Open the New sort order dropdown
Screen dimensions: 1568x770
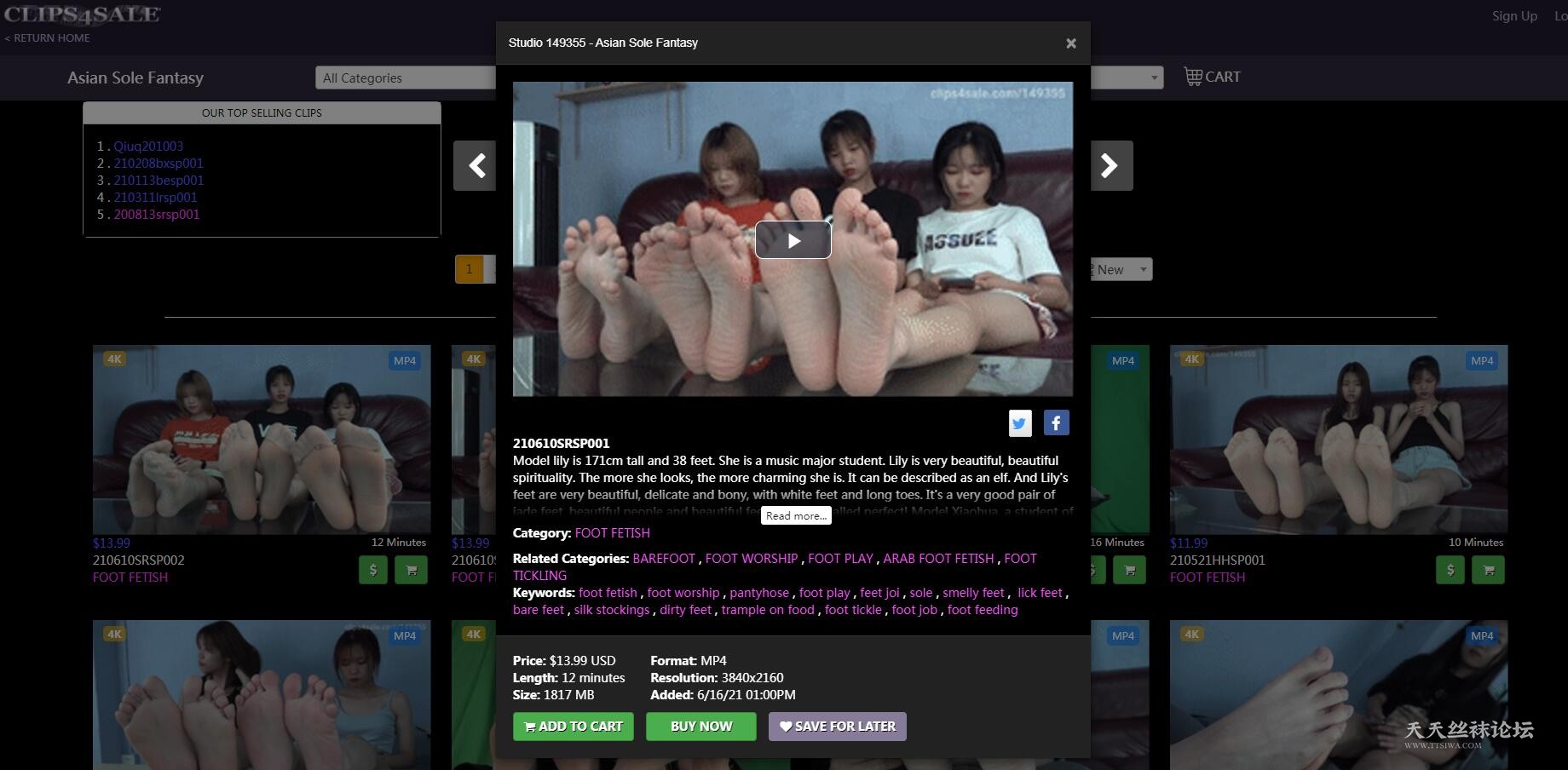tap(1120, 269)
